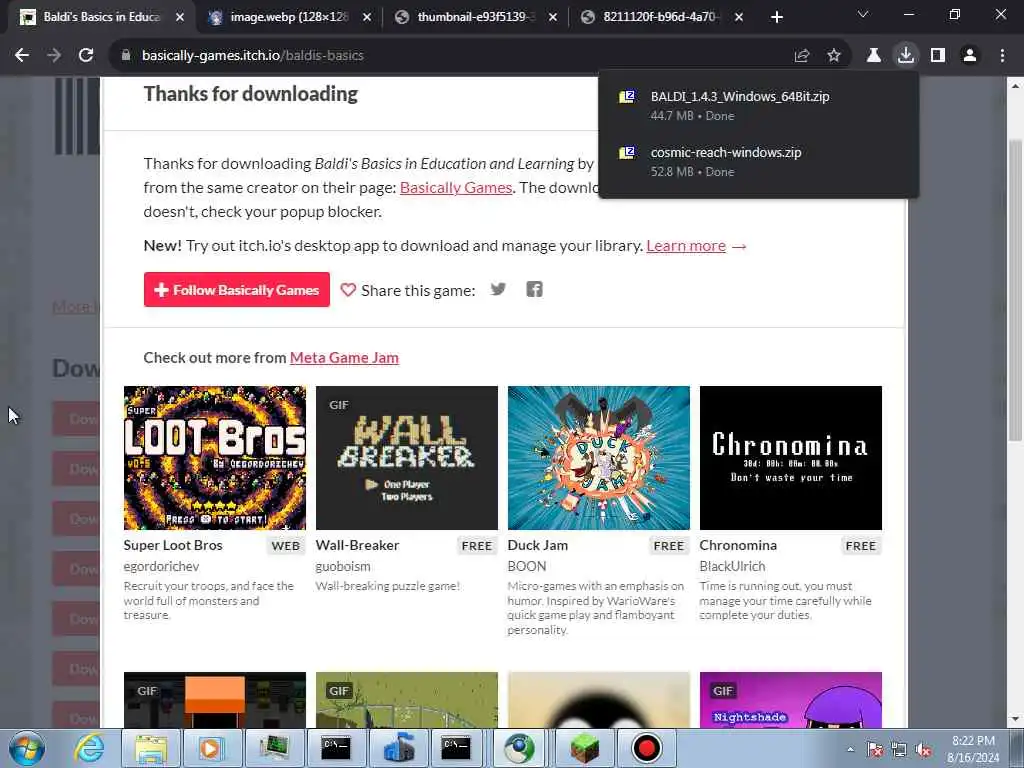The image size is (1024, 768).
Task: Open author BOON's page
Action: tap(526, 567)
